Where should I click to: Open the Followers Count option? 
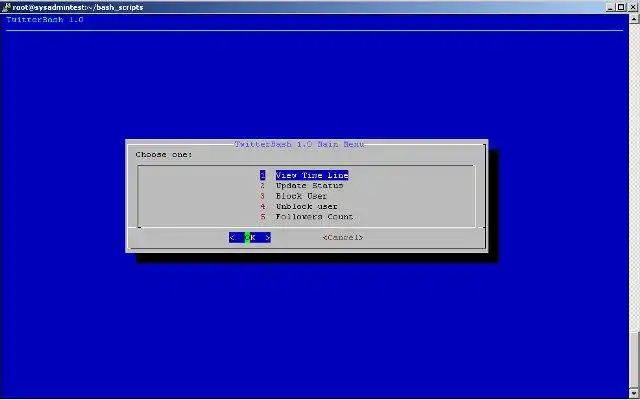coord(314,217)
